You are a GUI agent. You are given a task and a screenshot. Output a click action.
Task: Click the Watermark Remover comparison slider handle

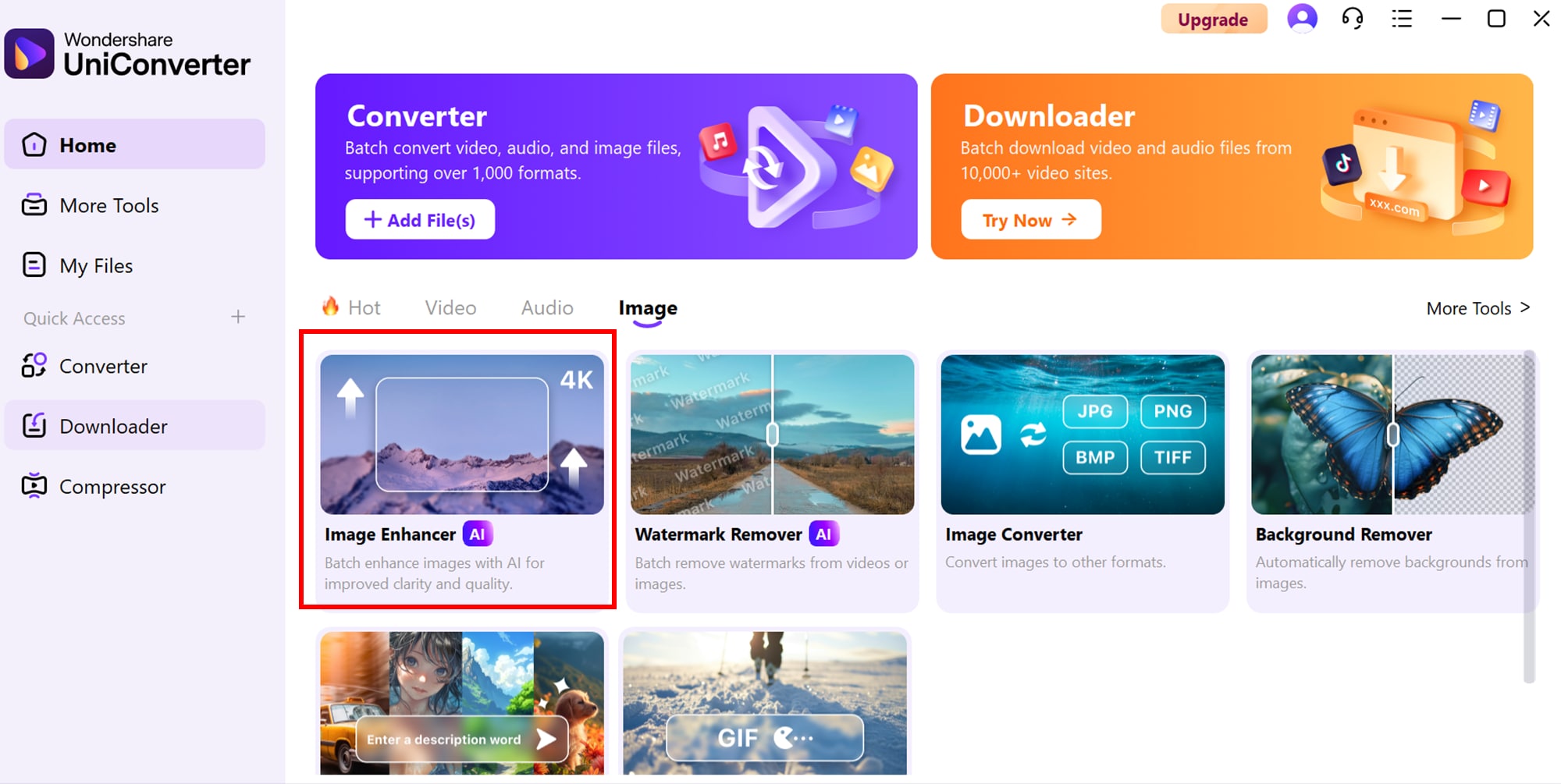[773, 435]
